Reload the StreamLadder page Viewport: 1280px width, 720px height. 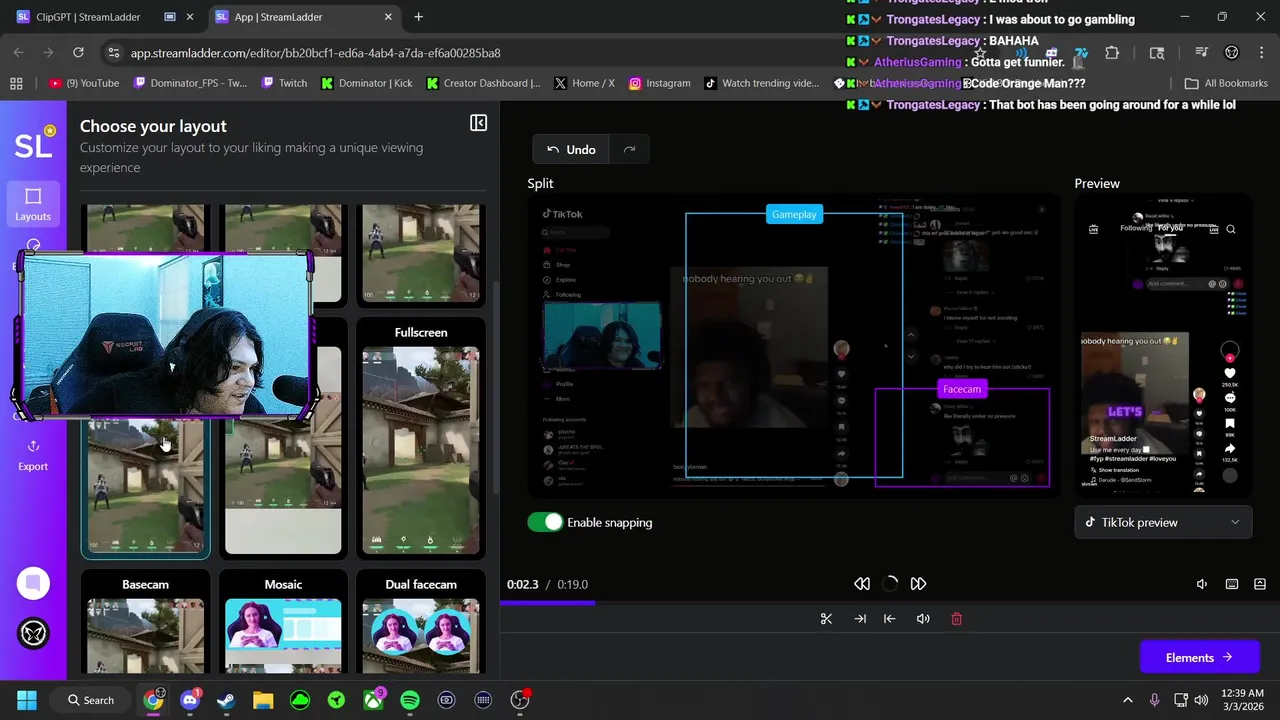(x=78, y=52)
